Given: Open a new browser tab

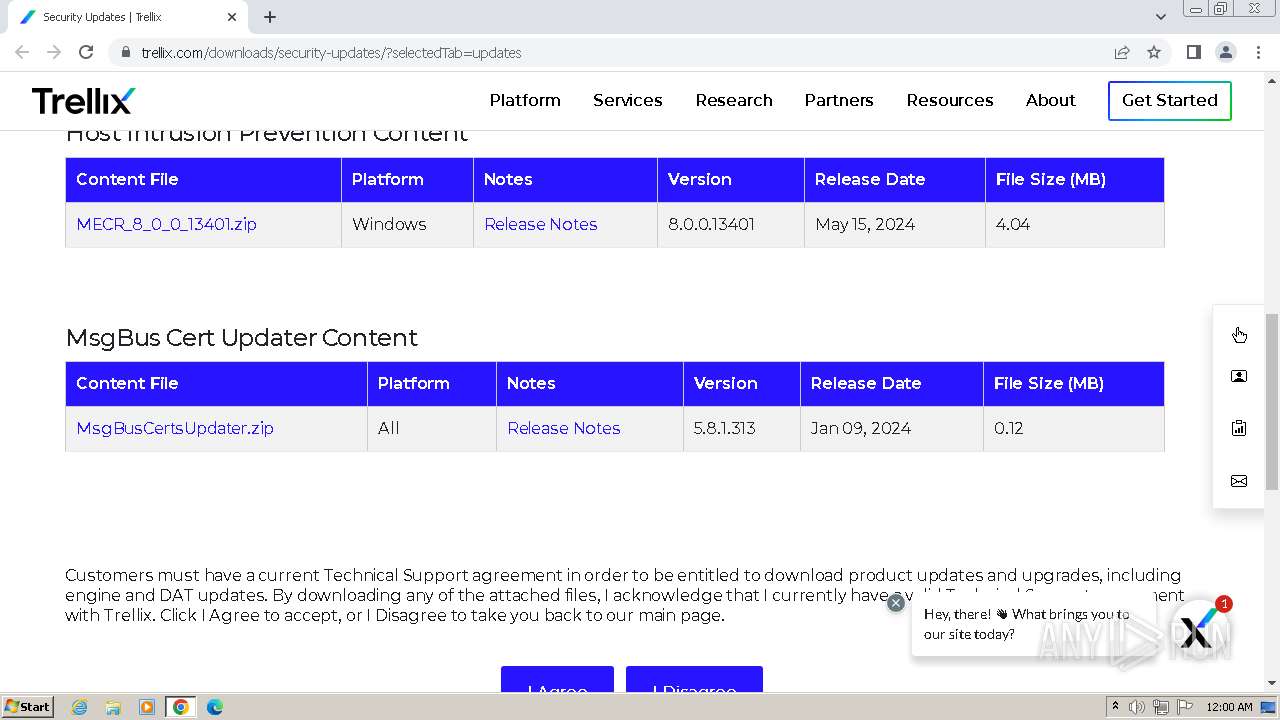Looking at the screenshot, I should pyautogui.click(x=270, y=17).
